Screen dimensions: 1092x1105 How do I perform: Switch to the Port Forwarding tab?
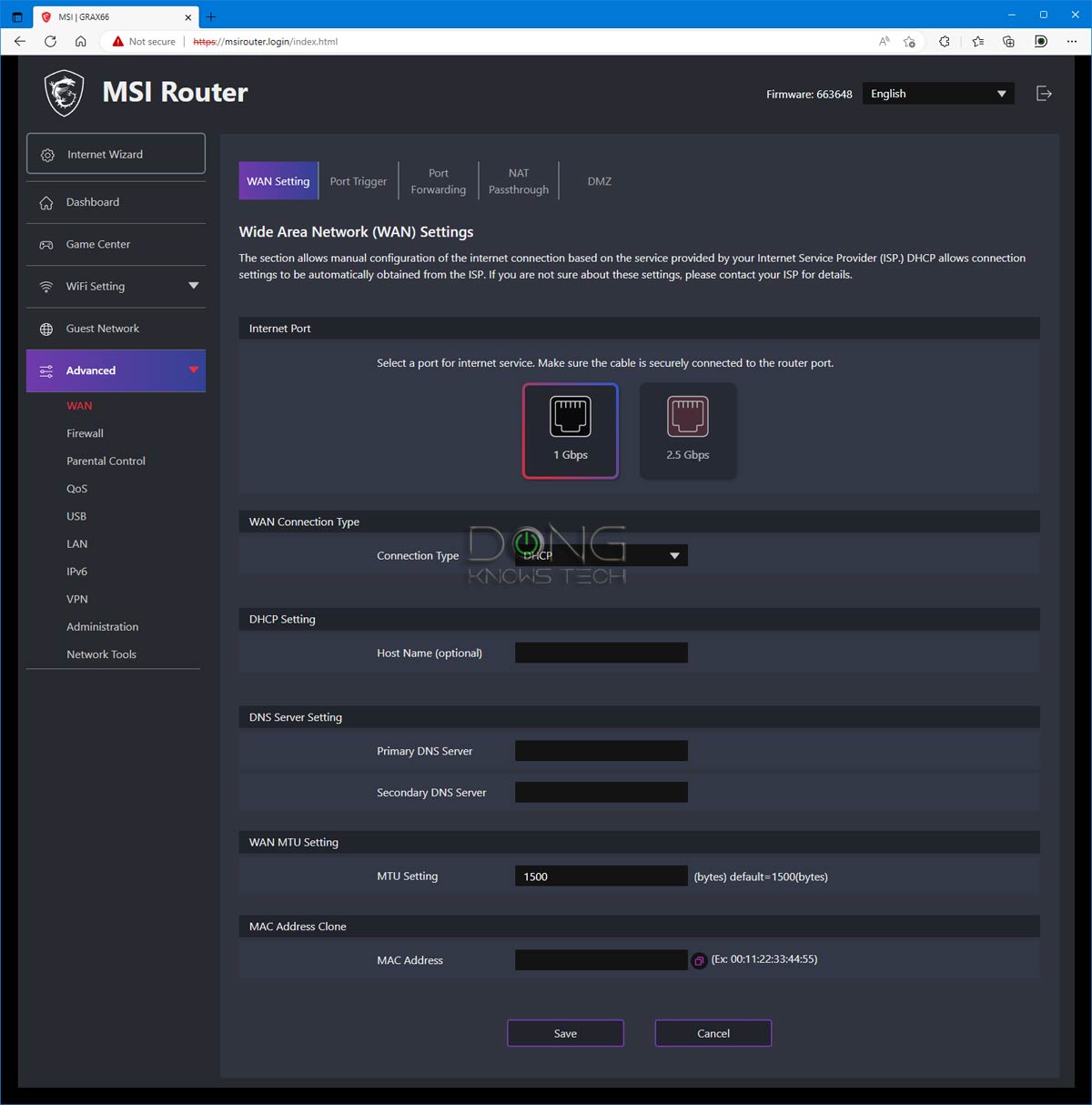click(x=438, y=181)
